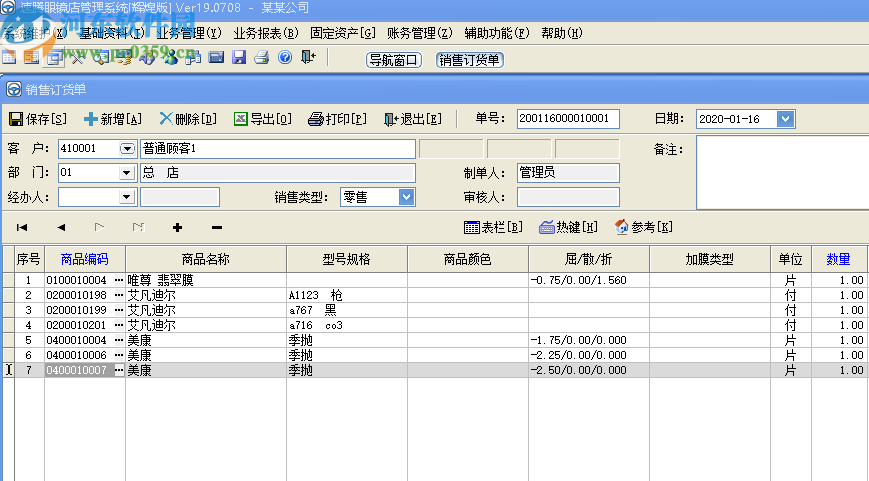Open the 业务报表(B) menu

[x=265, y=33]
